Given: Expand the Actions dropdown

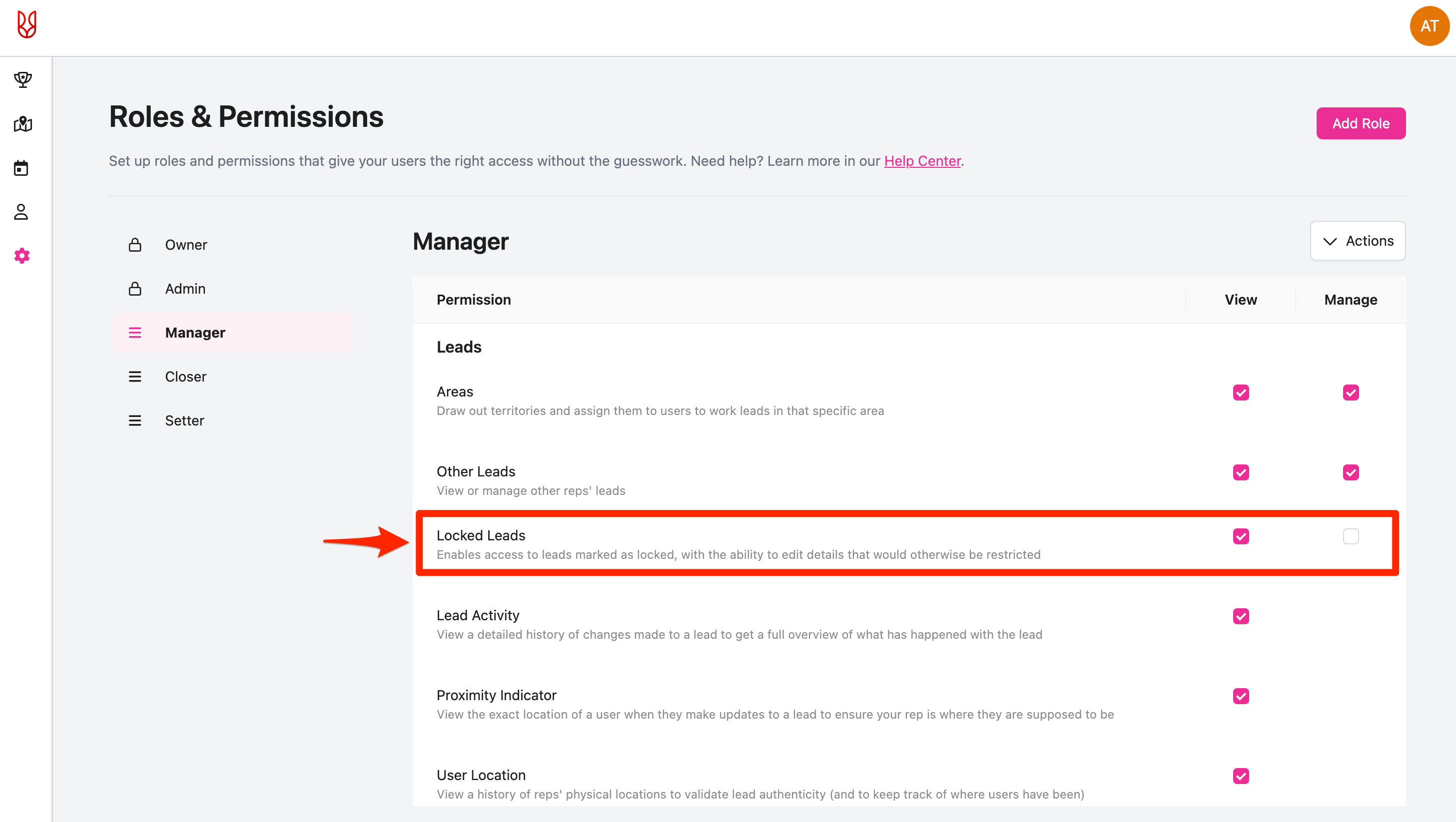Looking at the screenshot, I should click(1358, 241).
